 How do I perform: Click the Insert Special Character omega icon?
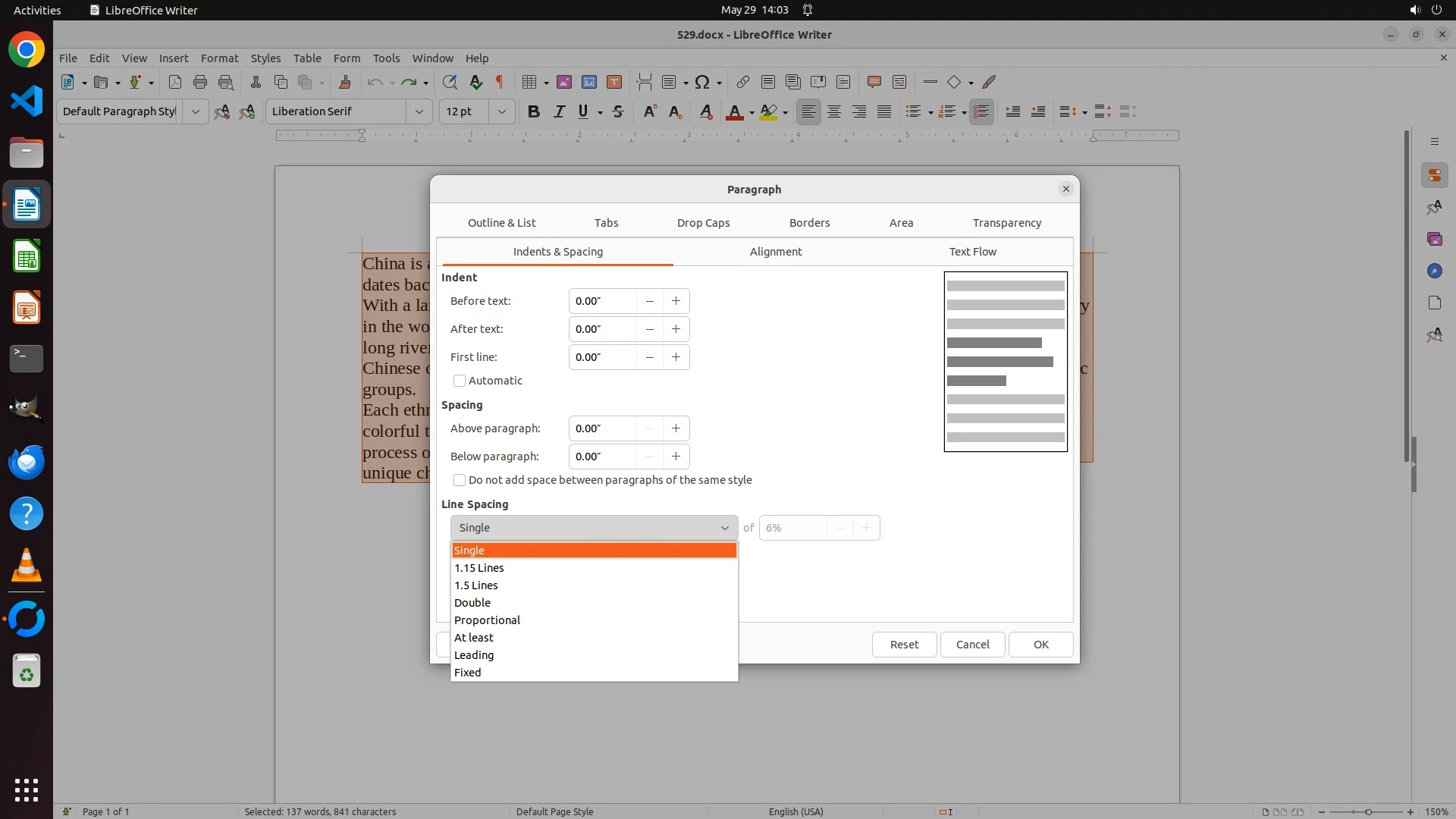[x=702, y=82]
